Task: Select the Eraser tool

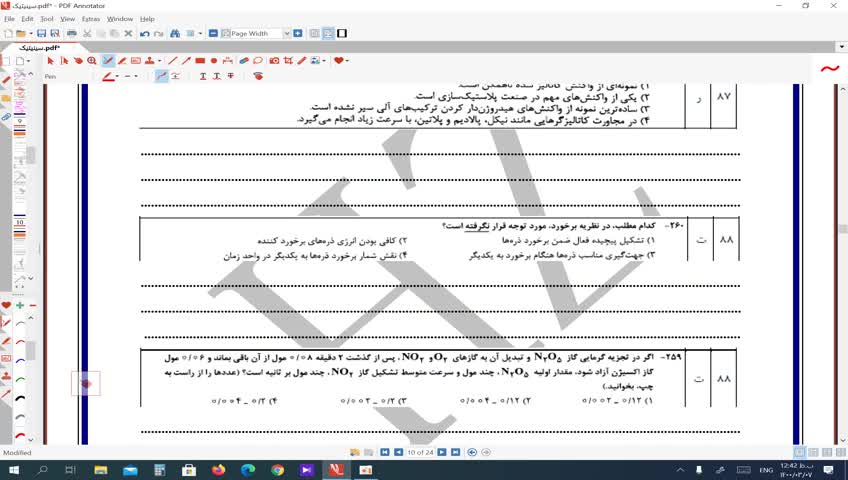Action: coord(244,61)
